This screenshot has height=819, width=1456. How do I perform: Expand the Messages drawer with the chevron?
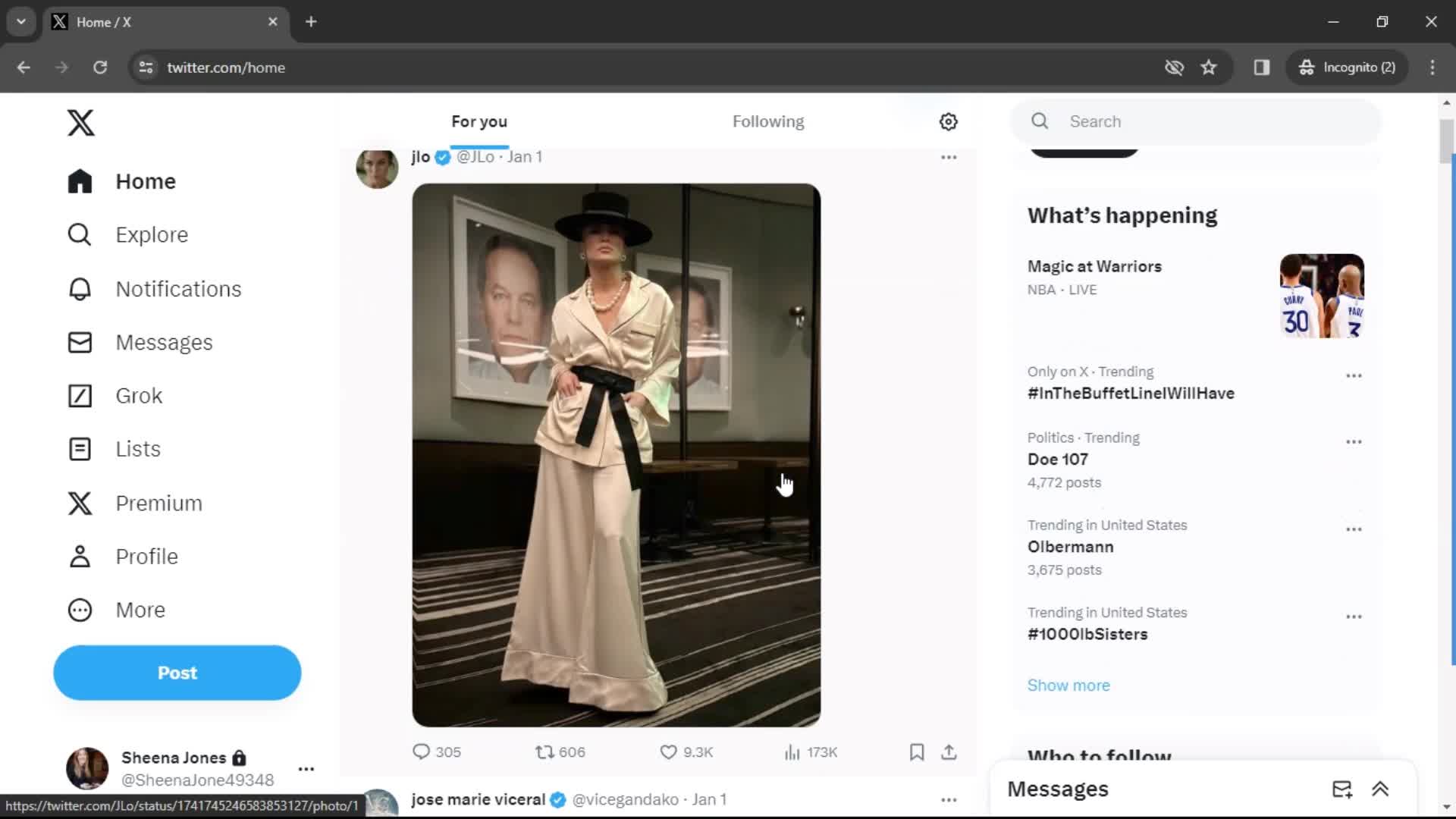click(1382, 789)
